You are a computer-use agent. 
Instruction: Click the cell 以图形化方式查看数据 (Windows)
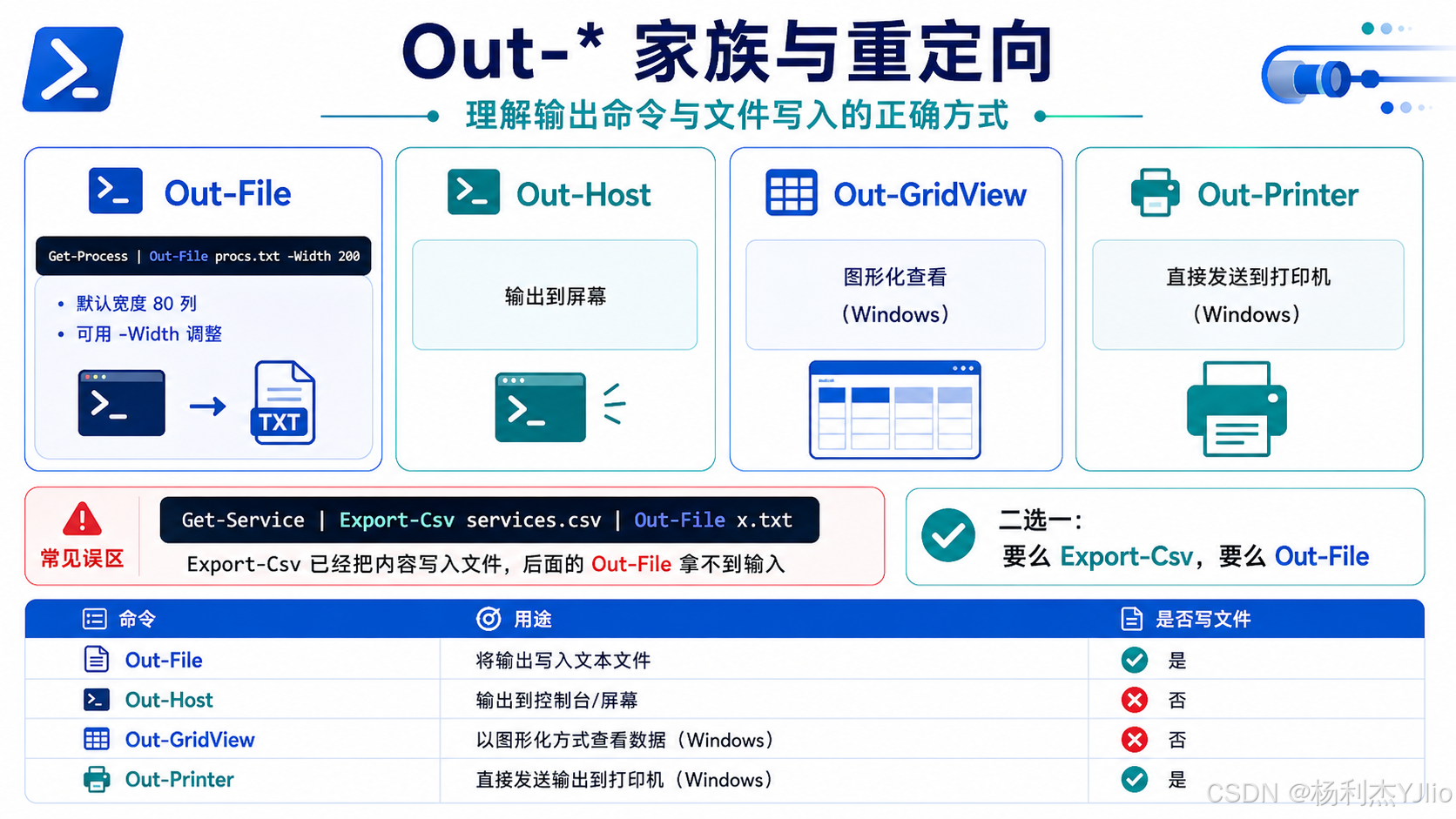tap(625, 740)
